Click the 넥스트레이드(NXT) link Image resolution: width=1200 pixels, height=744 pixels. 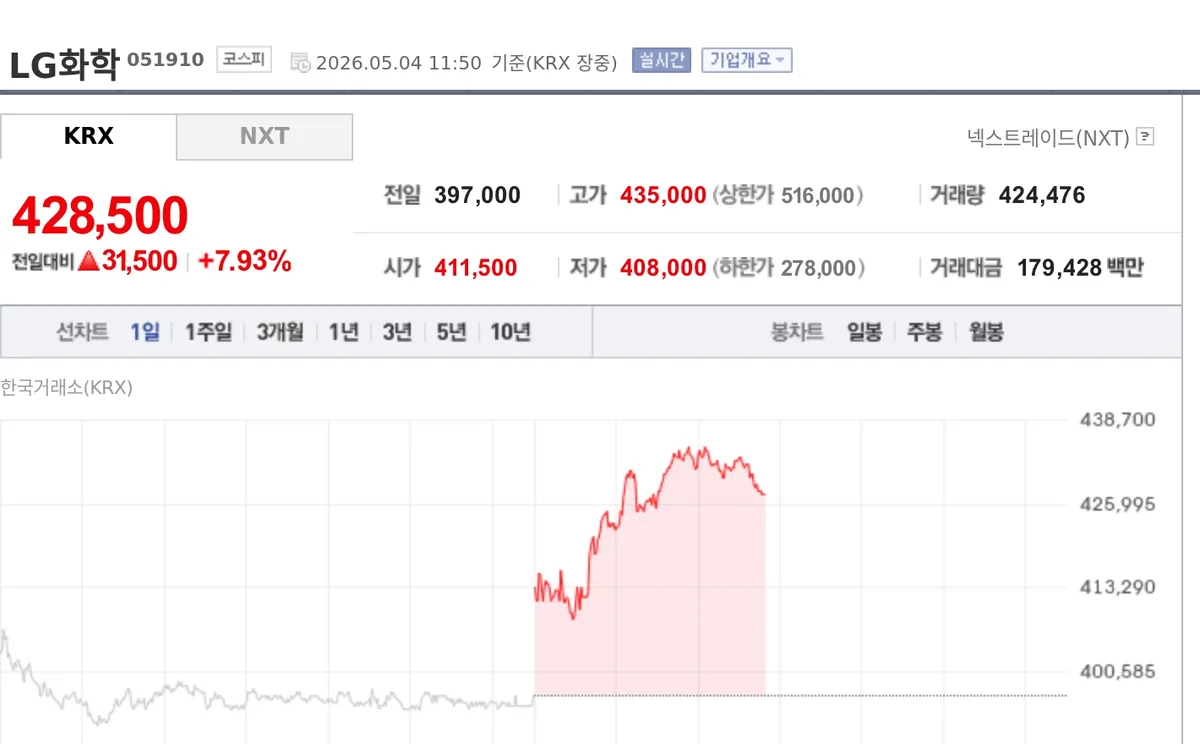1048,137
